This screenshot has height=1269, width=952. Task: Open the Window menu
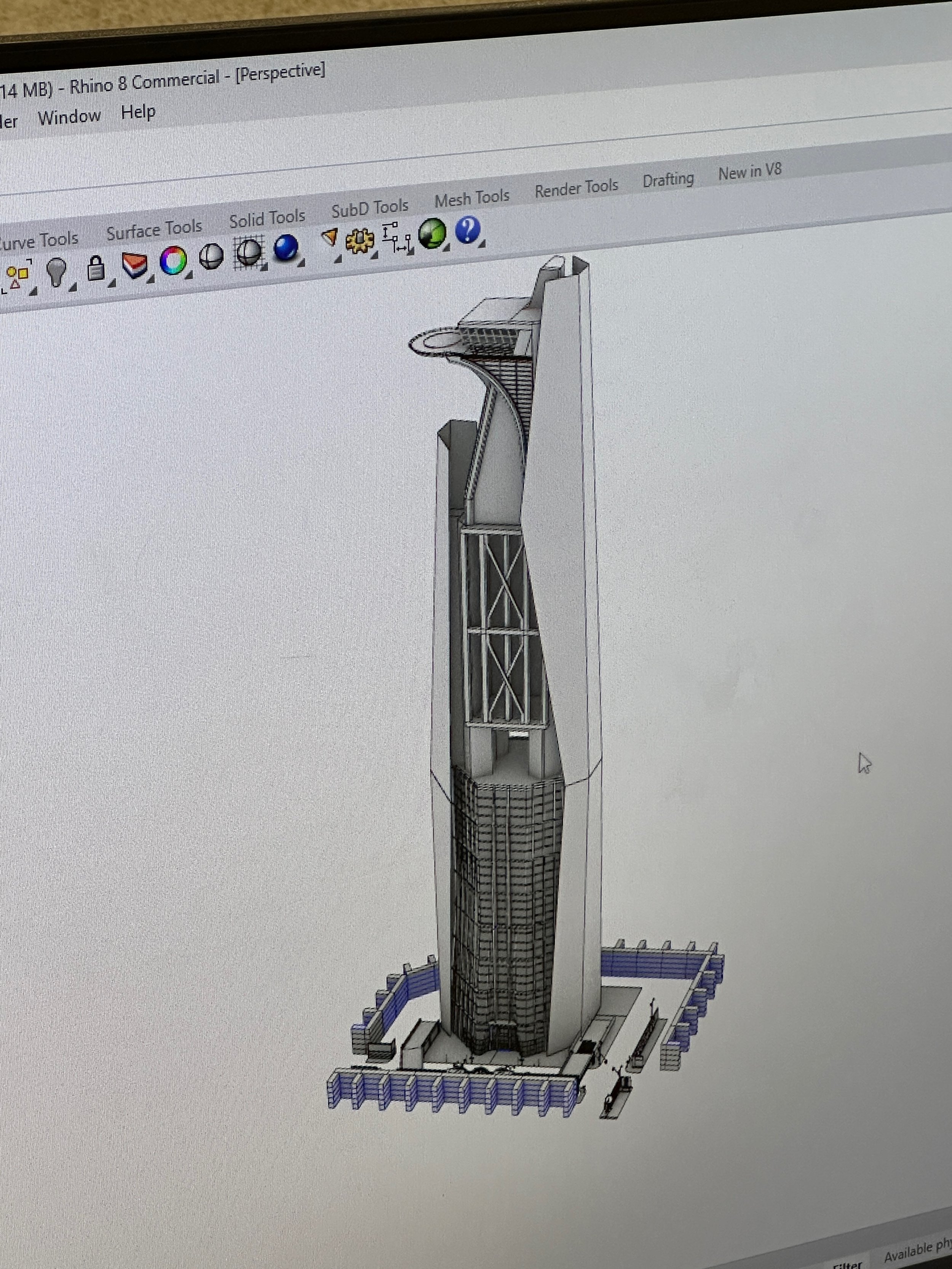pos(69,117)
